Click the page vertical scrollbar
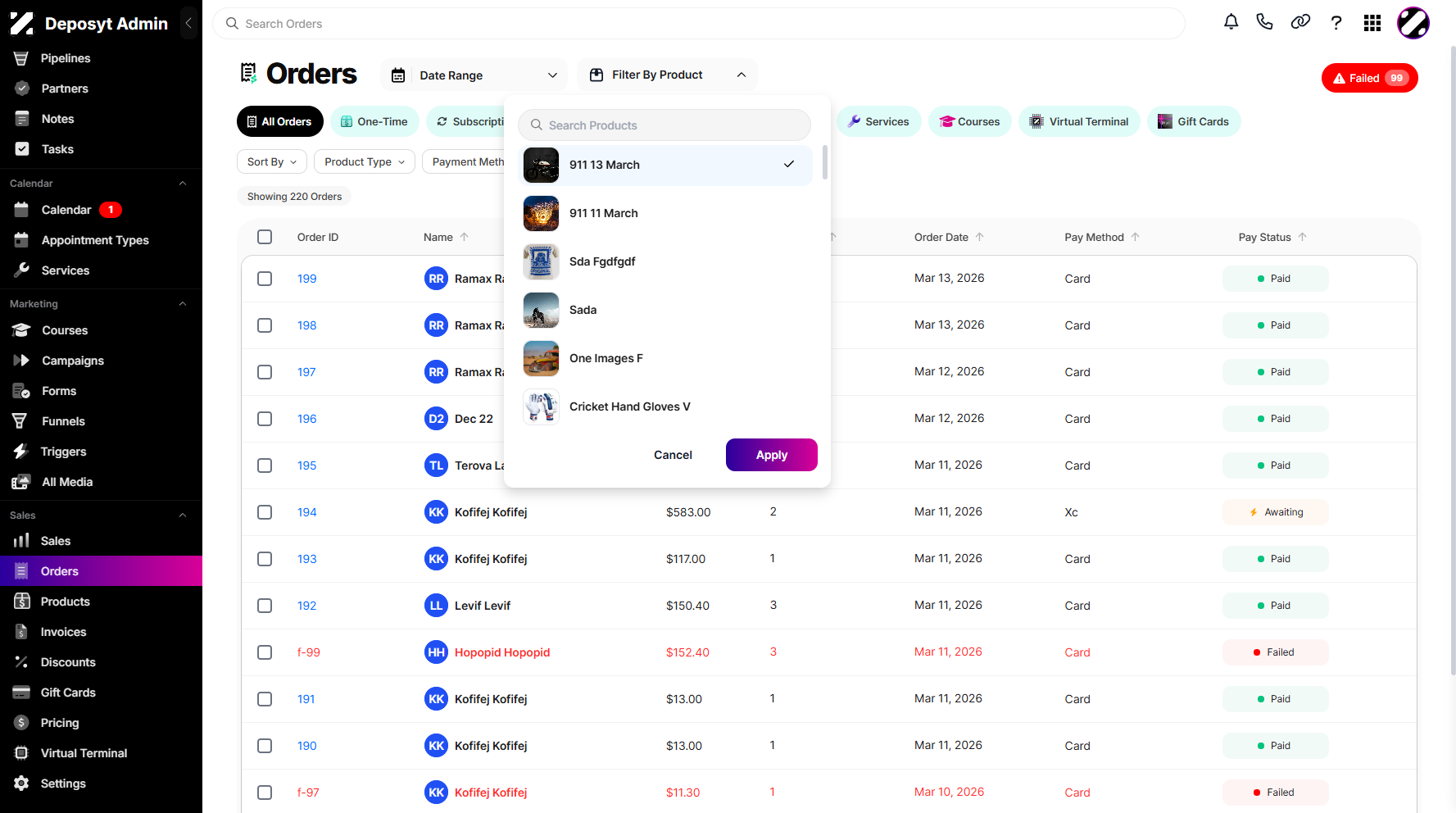The image size is (1456, 813). tap(1452, 361)
